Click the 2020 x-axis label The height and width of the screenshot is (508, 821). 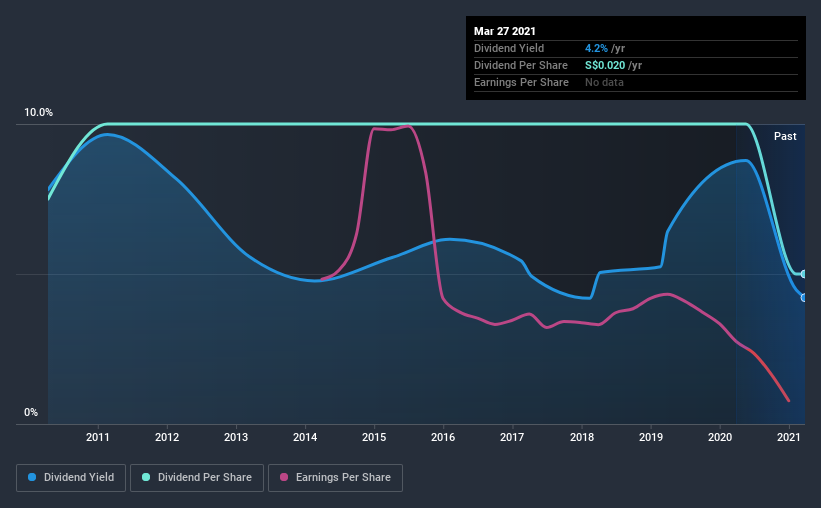click(720, 437)
